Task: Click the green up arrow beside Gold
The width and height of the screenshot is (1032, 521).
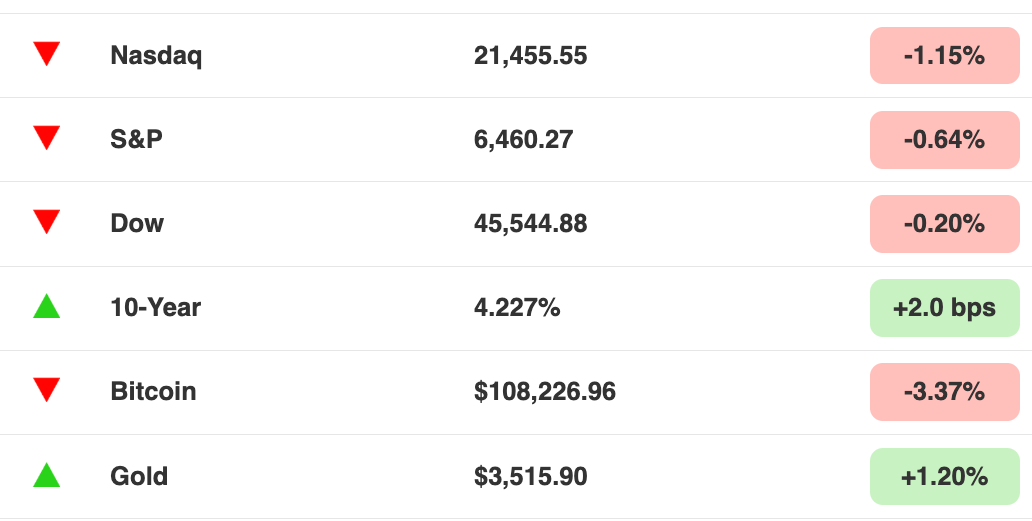Action: 47,474
